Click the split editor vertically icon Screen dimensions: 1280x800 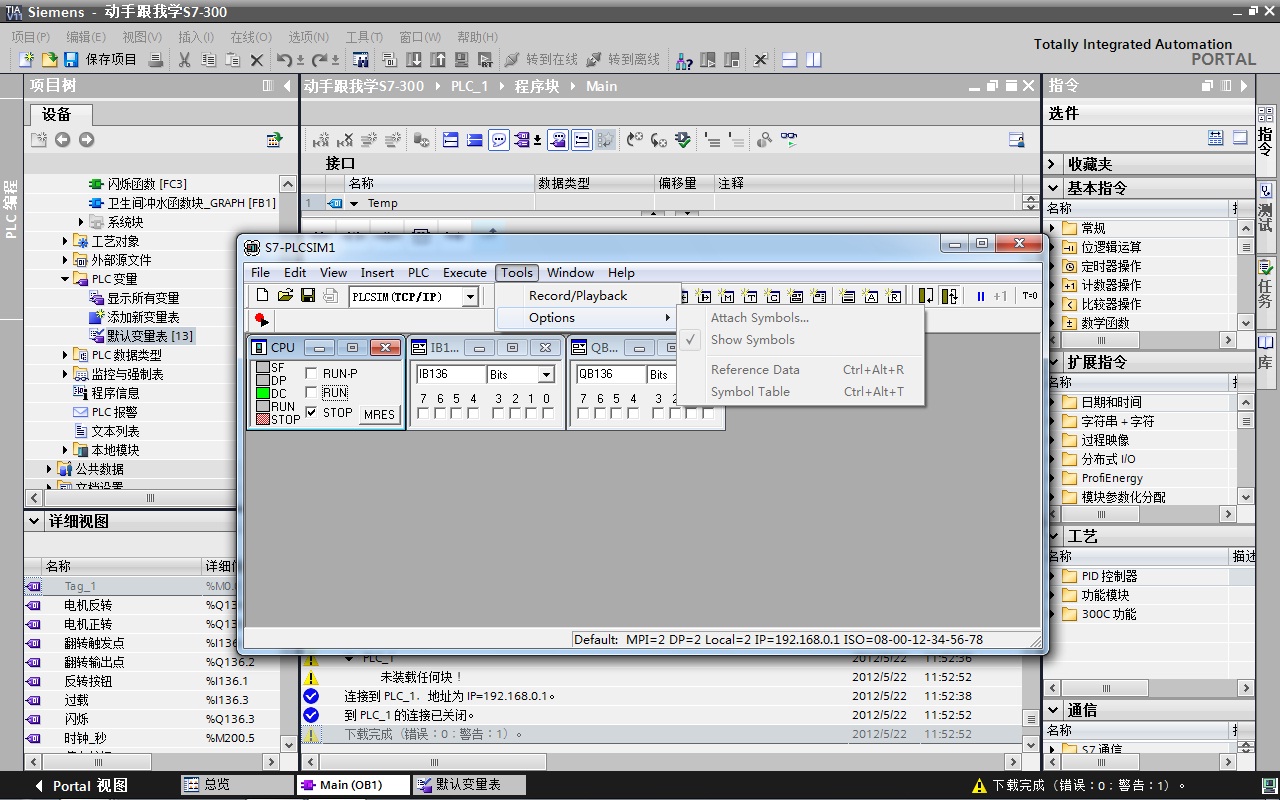coord(814,60)
